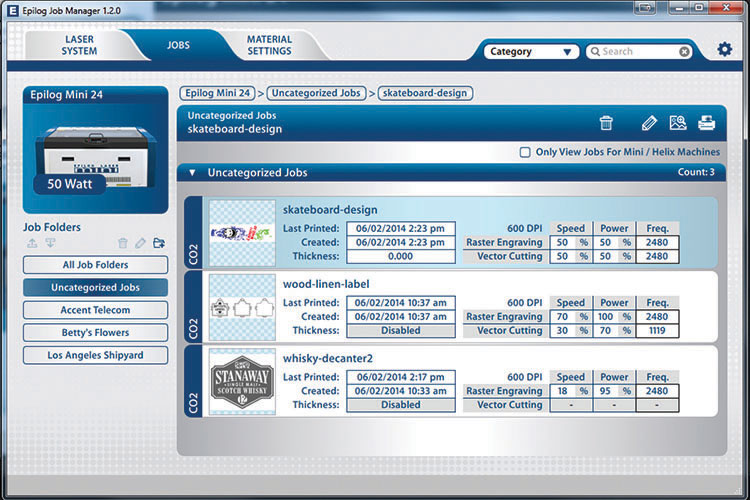
Task: Select All Job Folders button
Action: click(x=95, y=265)
